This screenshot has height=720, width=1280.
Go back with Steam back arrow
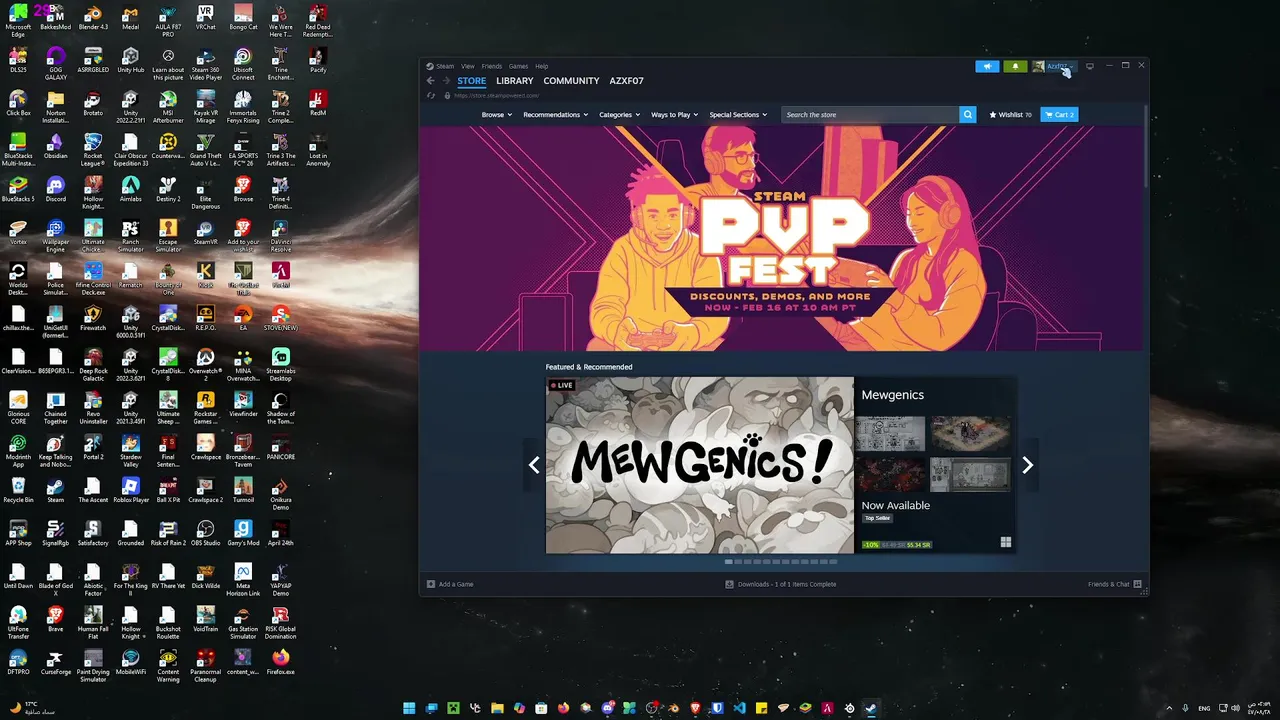coord(431,81)
